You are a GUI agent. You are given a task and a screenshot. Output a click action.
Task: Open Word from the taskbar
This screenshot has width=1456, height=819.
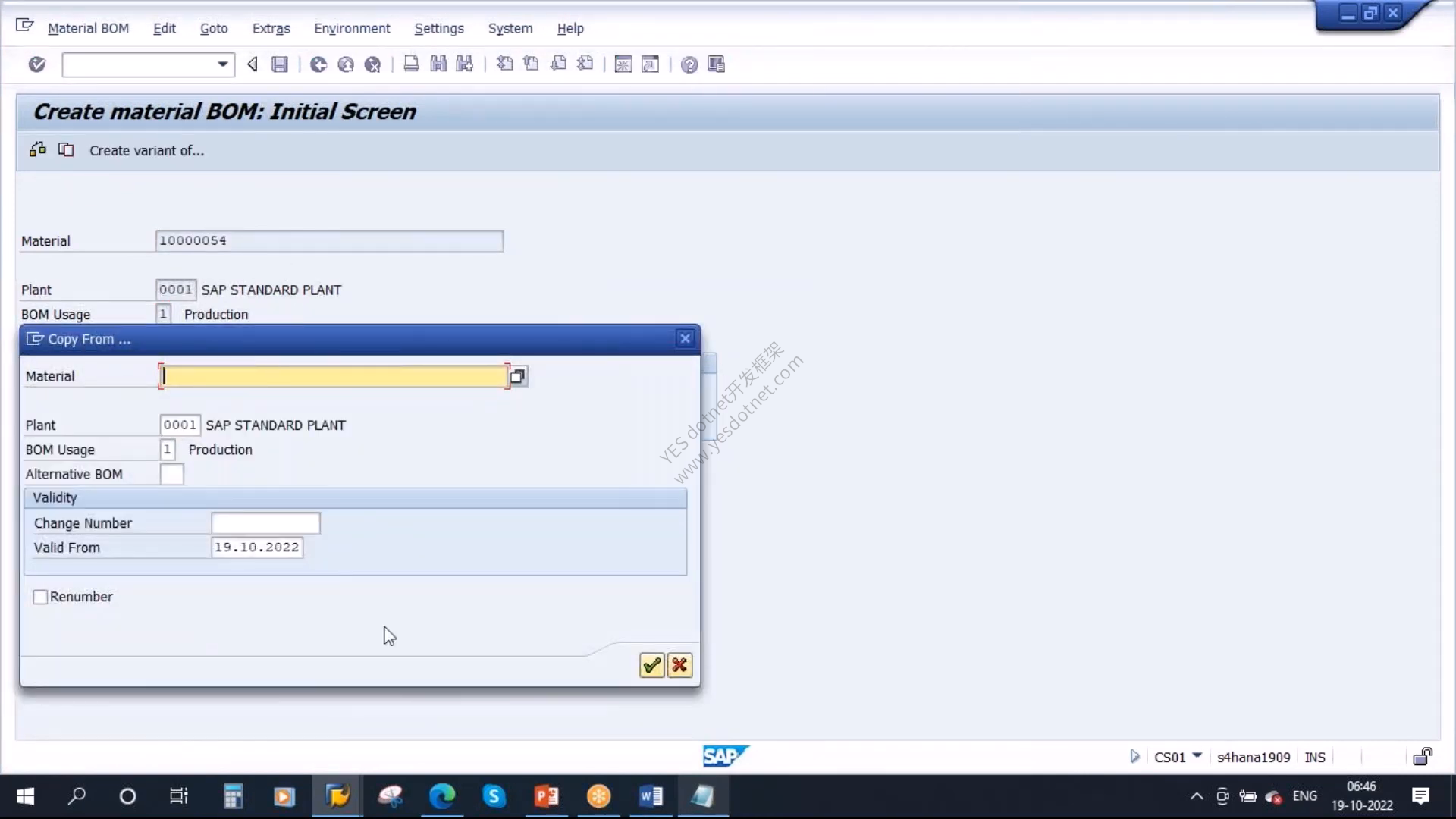651,796
